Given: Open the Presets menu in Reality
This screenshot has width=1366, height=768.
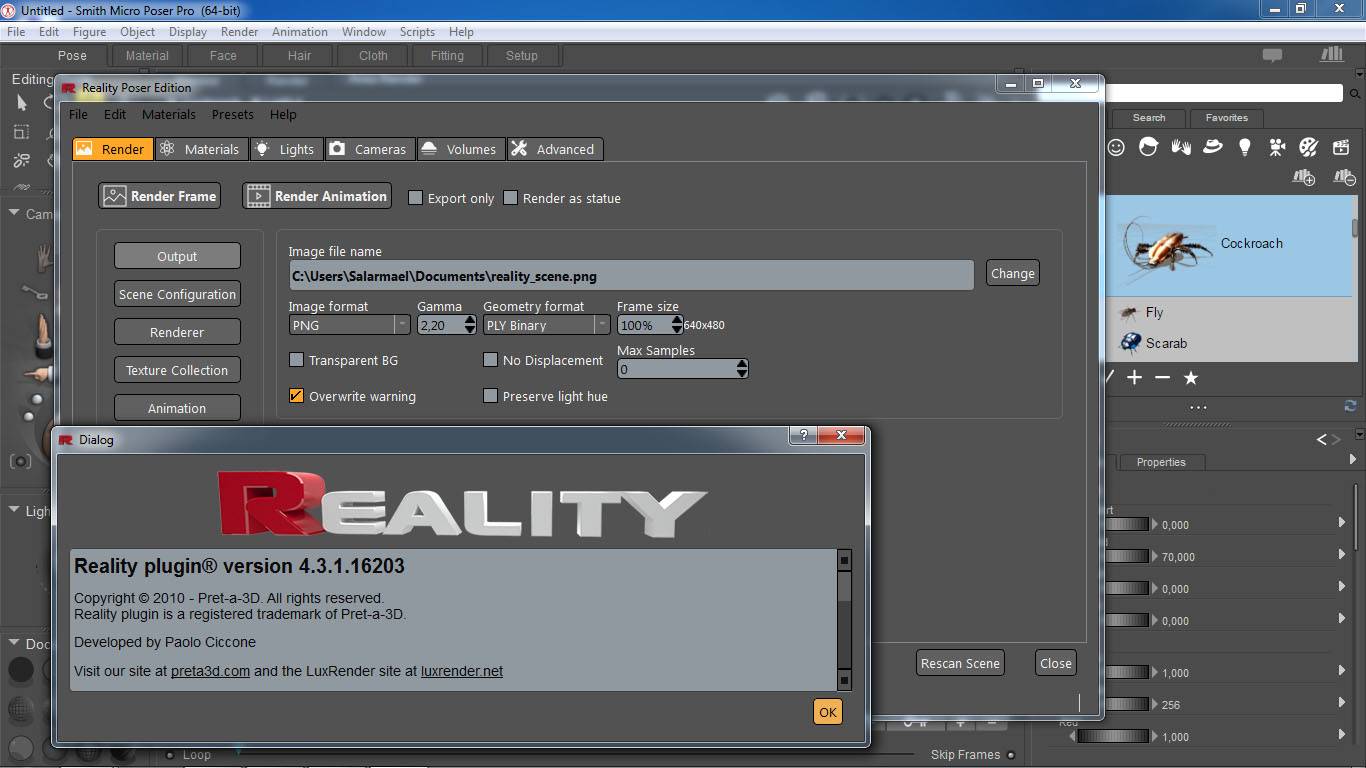Looking at the screenshot, I should [232, 114].
